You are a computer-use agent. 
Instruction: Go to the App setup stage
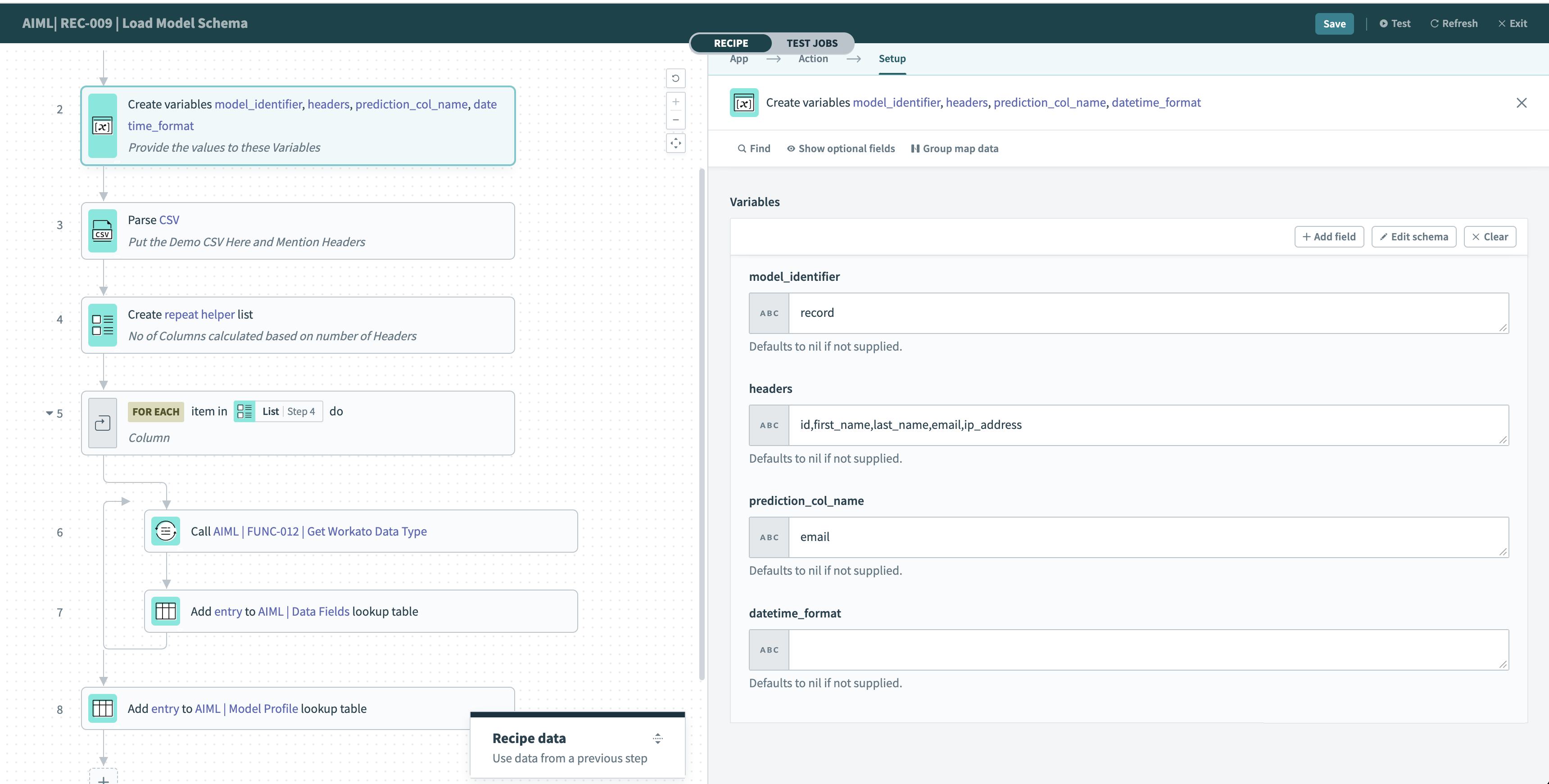coord(738,59)
